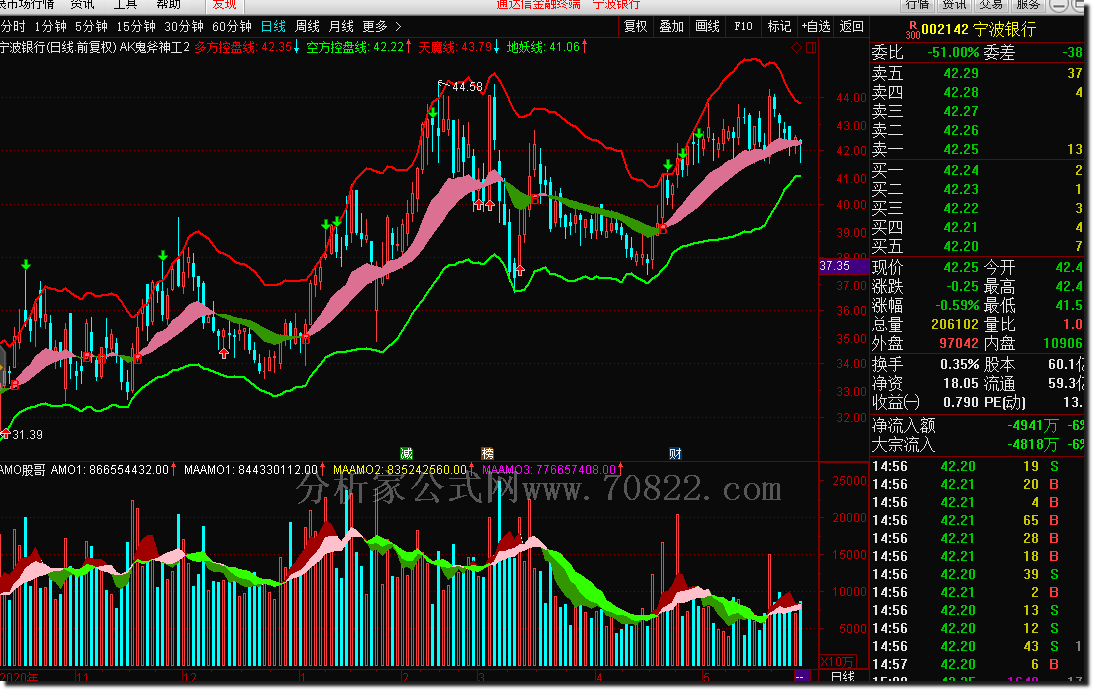
Task: Click the blue 财 marker on the chart axis
Action: pos(675,453)
